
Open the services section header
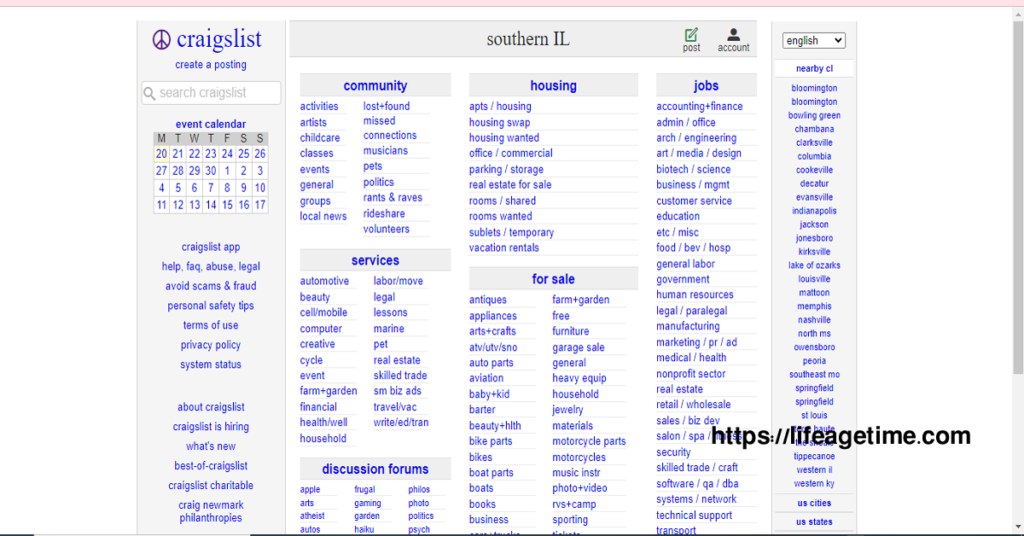(375, 260)
